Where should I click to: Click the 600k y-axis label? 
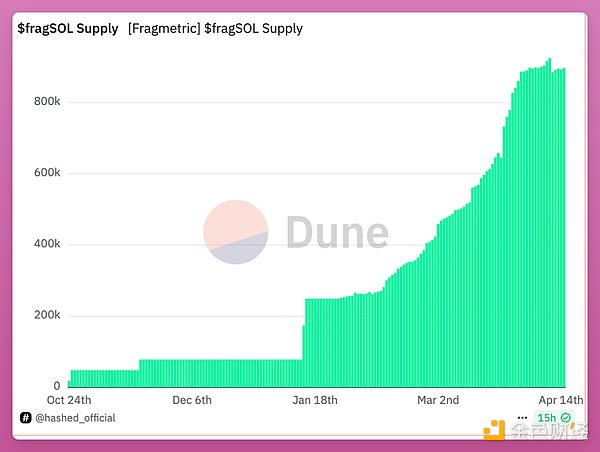click(46, 173)
